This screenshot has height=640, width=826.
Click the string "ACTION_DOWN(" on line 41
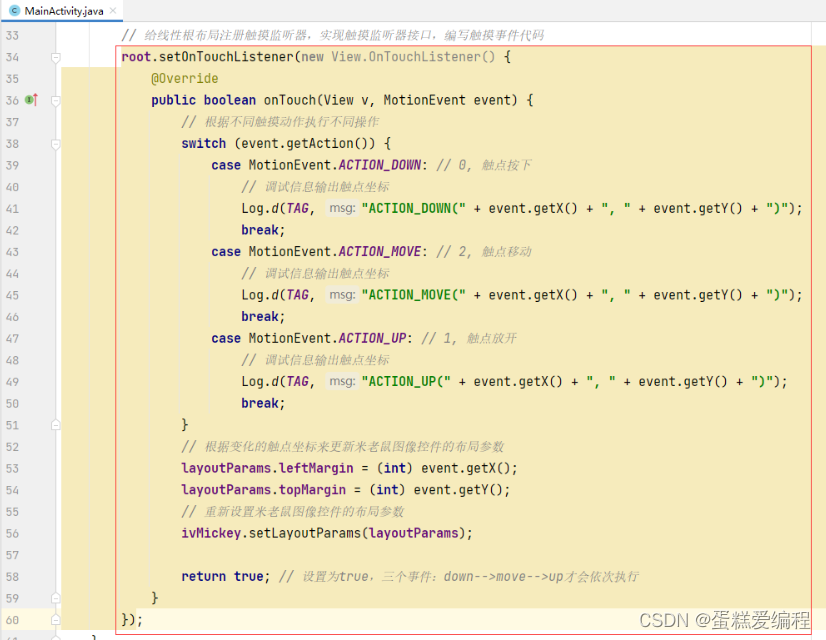pyautogui.click(x=414, y=209)
